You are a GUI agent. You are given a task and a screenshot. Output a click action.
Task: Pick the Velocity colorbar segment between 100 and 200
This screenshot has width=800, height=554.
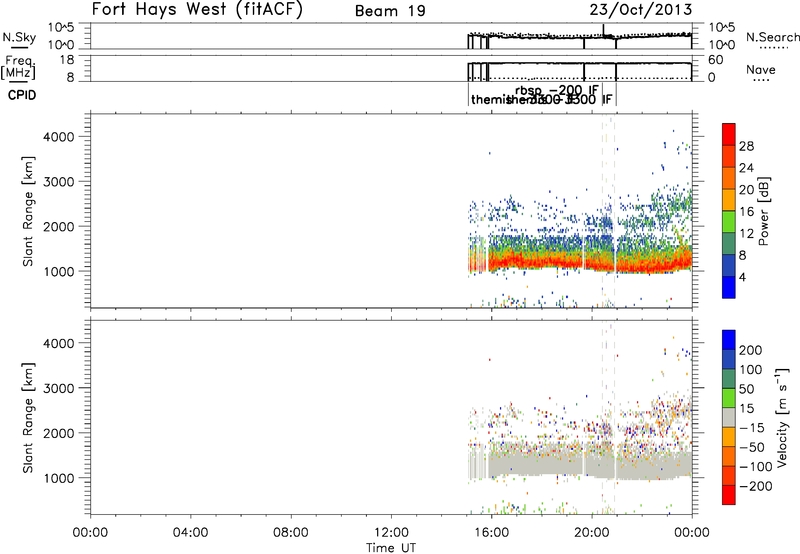click(x=729, y=360)
